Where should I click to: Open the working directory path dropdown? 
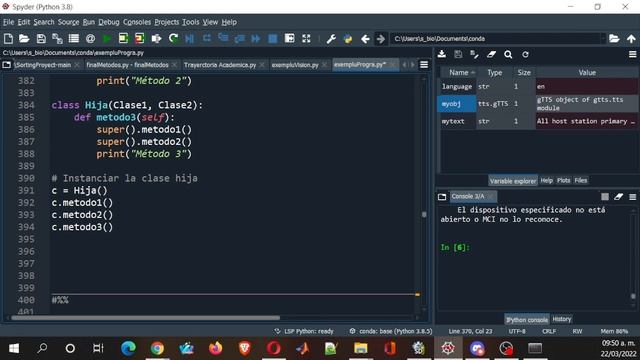tap(603, 38)
